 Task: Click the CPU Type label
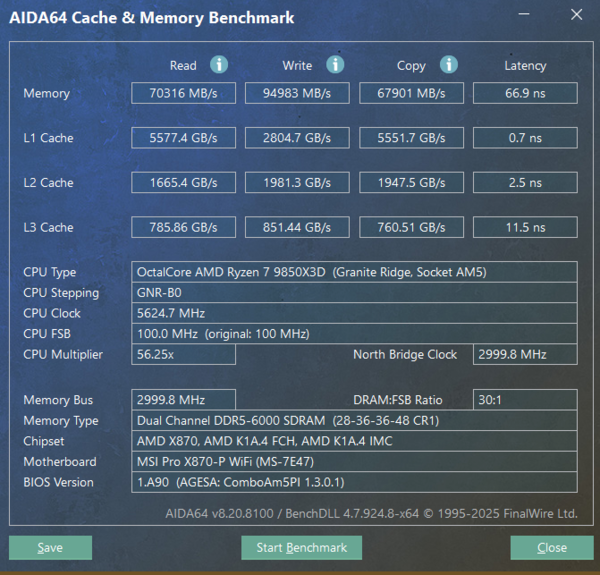point(50,272)
